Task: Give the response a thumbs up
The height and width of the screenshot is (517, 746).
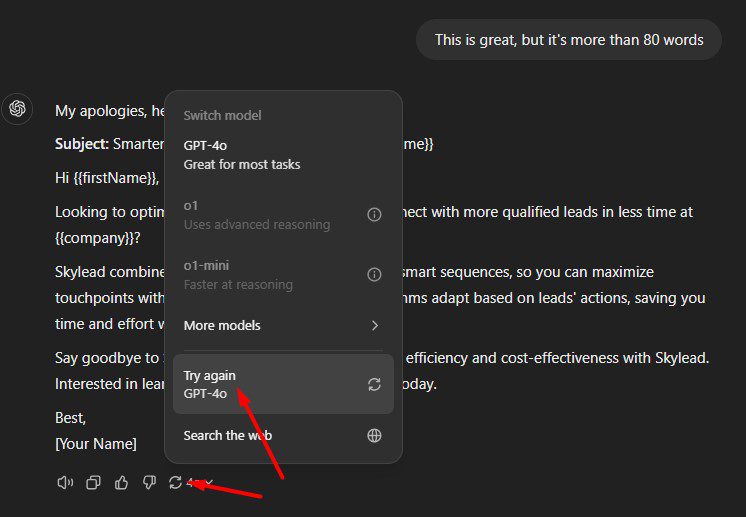Action: click(x=121, y=483)
